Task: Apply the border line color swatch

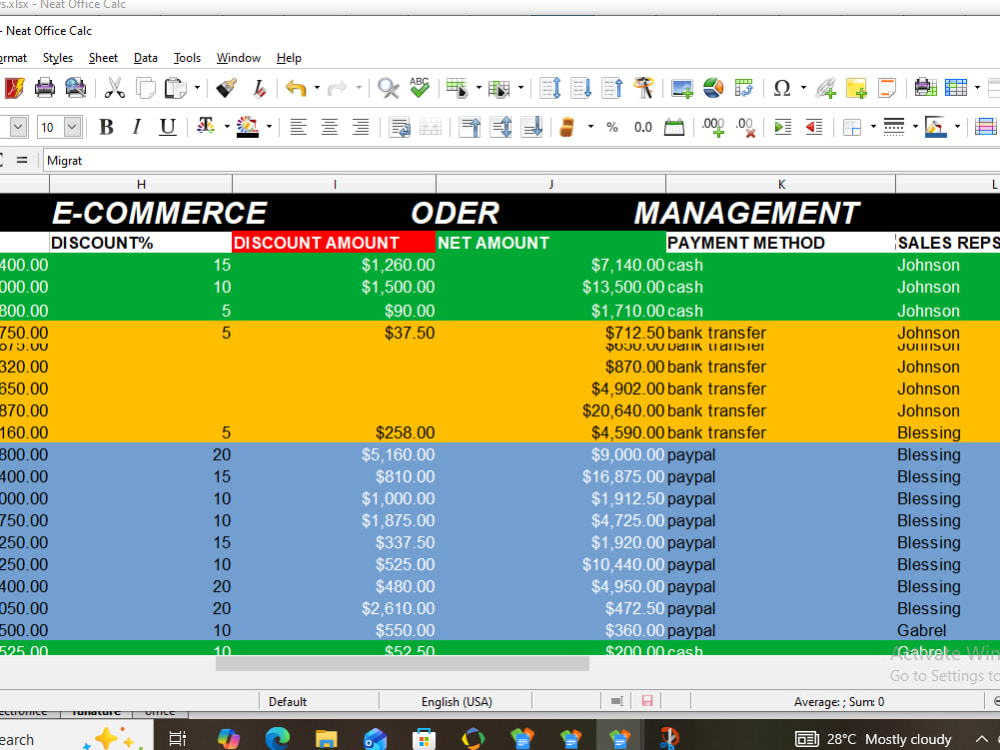Action: click(935, 127)
